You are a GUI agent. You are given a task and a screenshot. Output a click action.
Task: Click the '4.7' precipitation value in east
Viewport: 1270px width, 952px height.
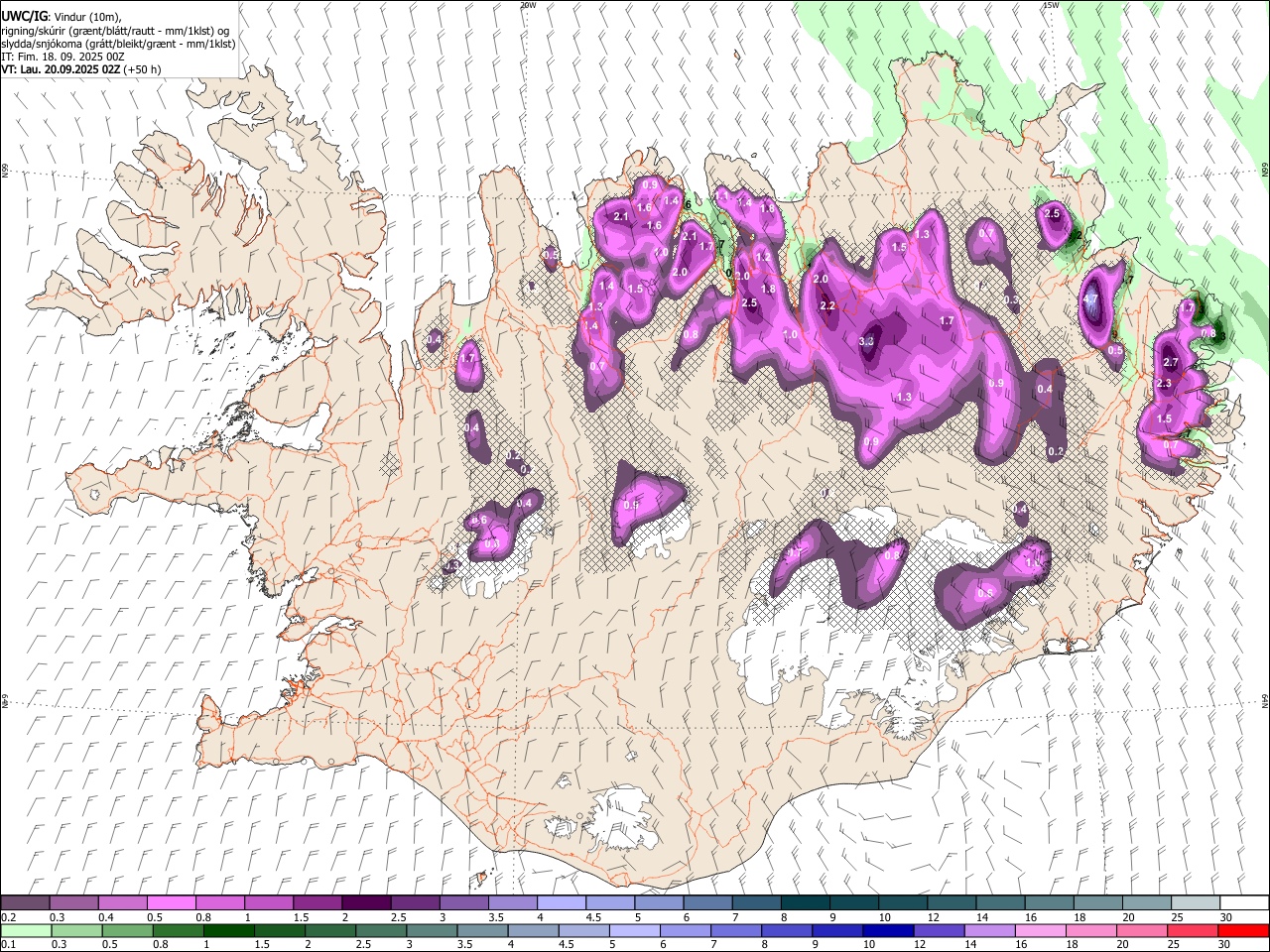[1090, 298]
